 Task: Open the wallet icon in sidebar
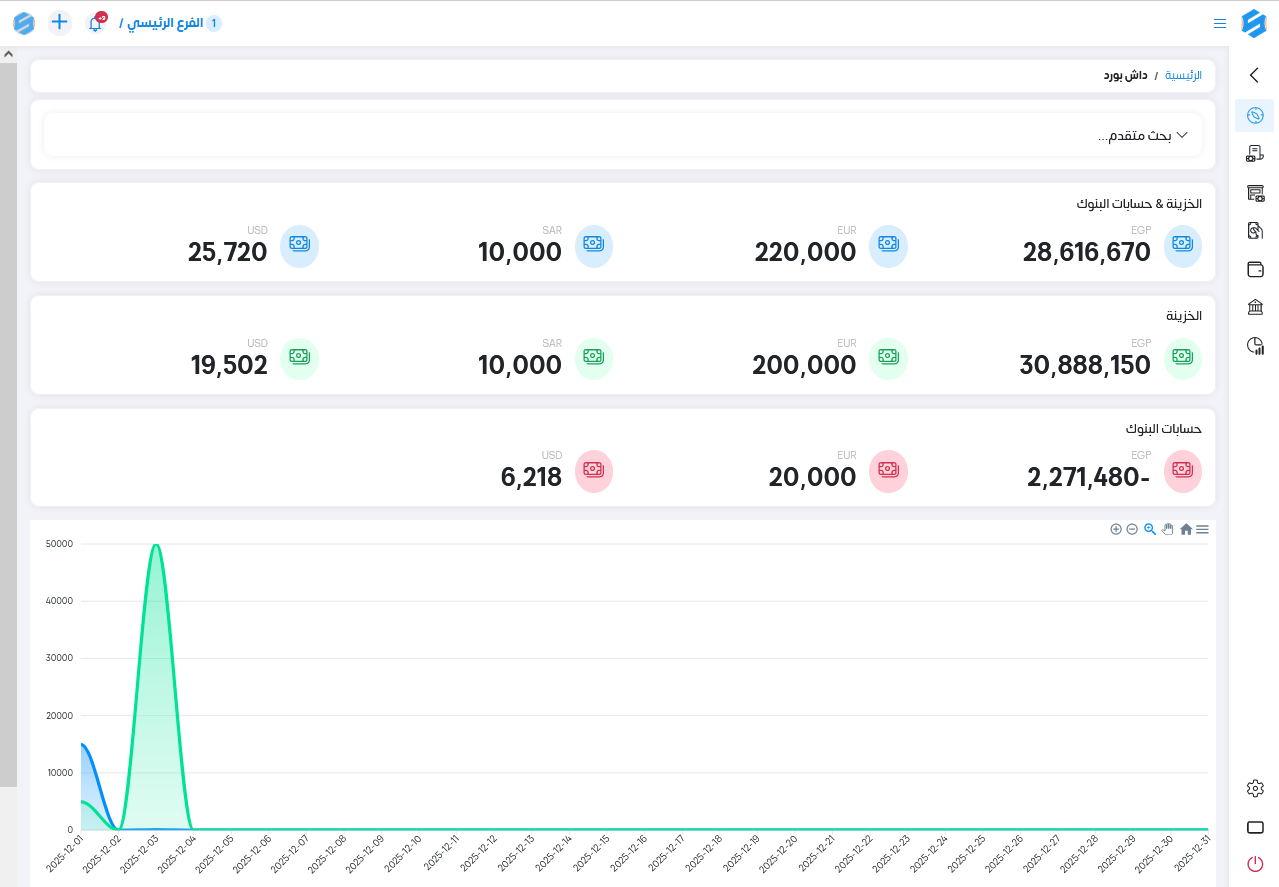[x=1255, y=269]
